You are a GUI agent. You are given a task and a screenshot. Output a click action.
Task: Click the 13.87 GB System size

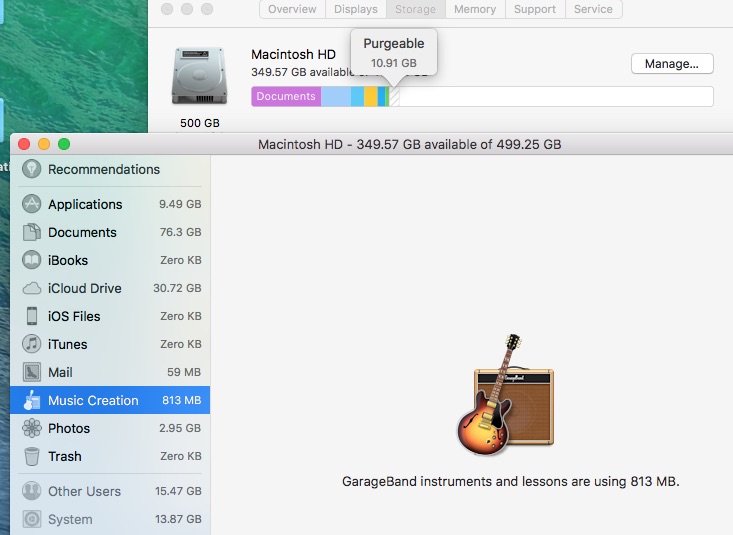click(178, 520)
